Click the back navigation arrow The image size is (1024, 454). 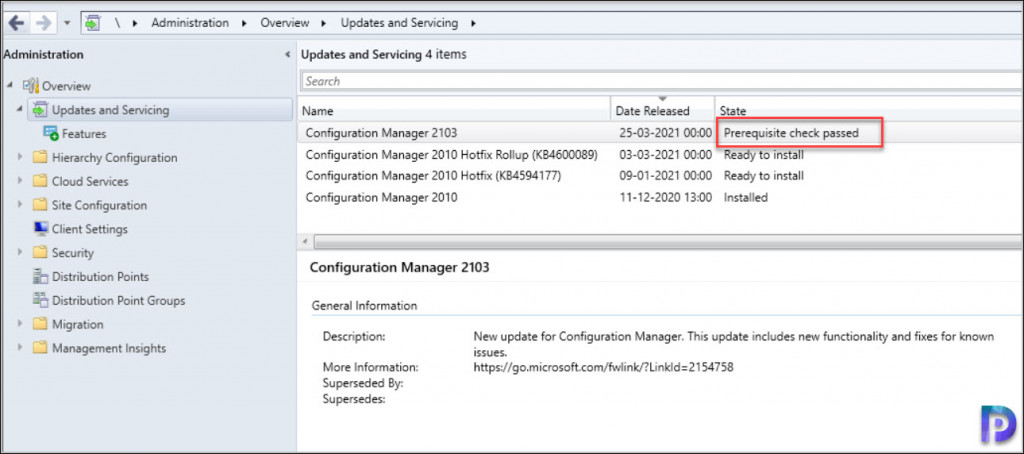click(17, 23)
